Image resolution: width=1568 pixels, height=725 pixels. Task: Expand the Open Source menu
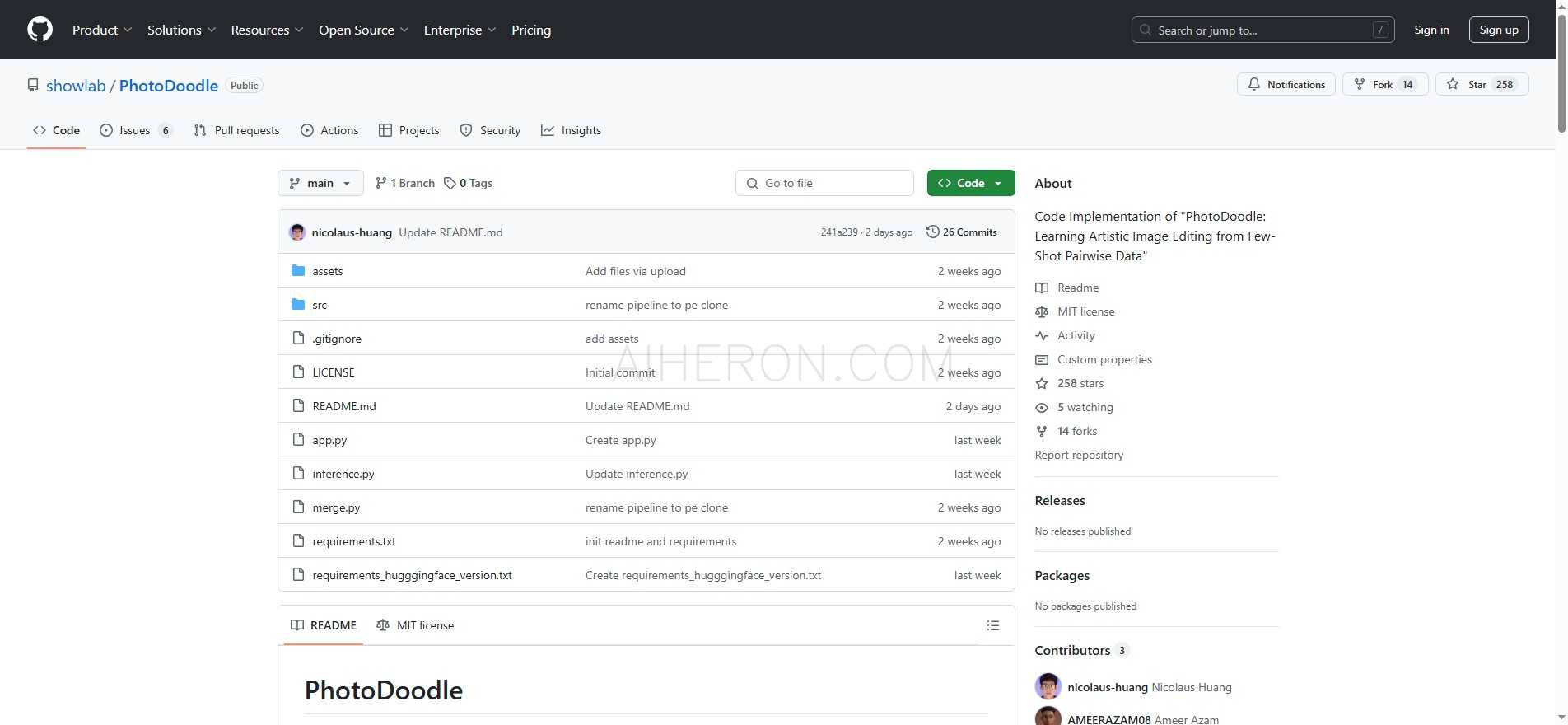[x=363, y=30]
